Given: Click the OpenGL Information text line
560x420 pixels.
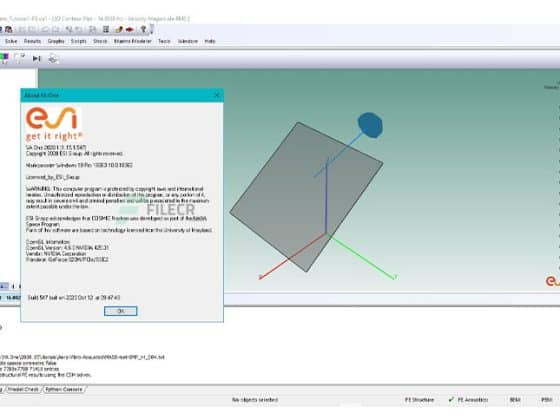Looking at the screenshot, I should [x=48, y=242].
